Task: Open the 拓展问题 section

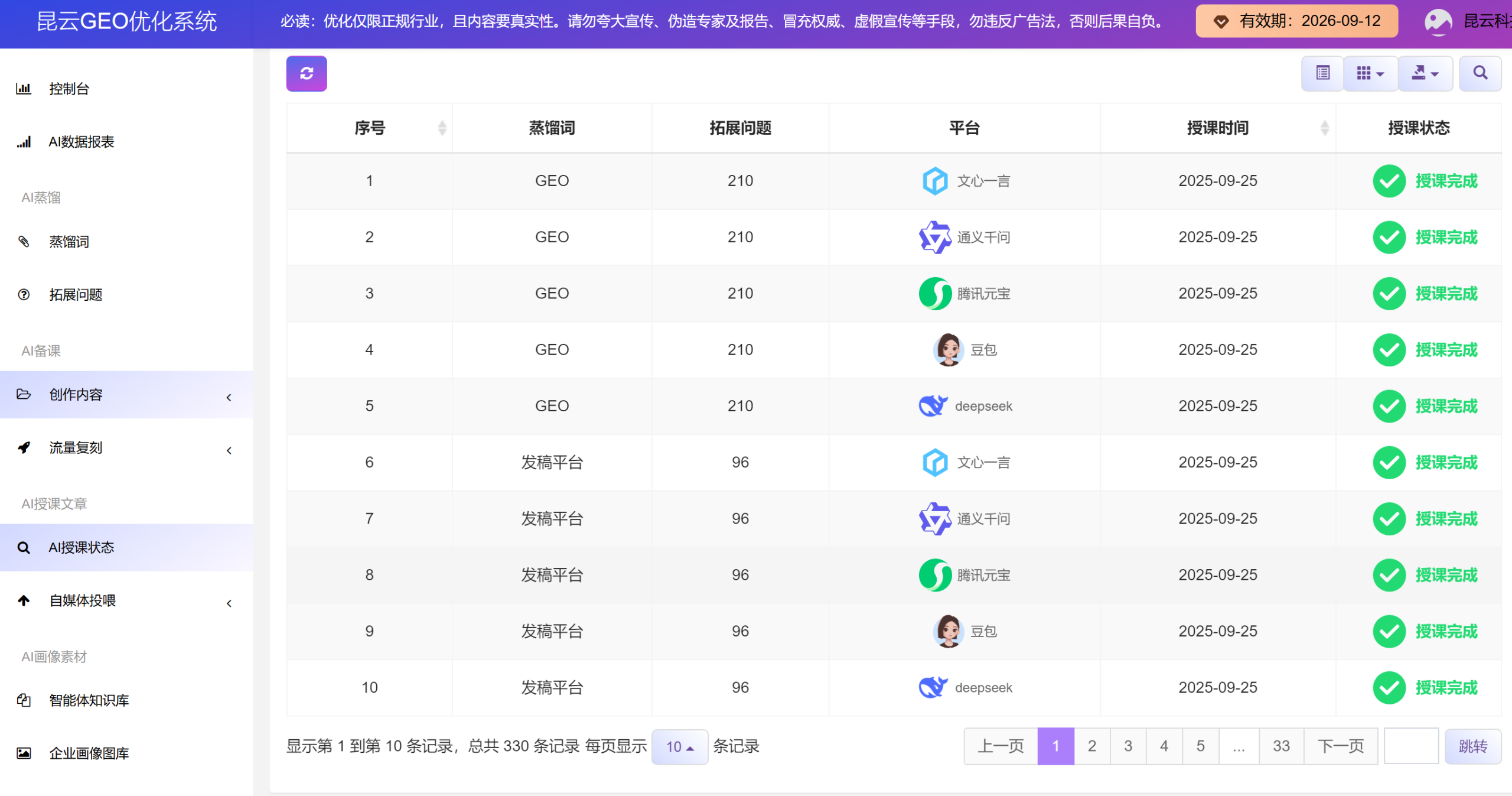Action: 76,294
